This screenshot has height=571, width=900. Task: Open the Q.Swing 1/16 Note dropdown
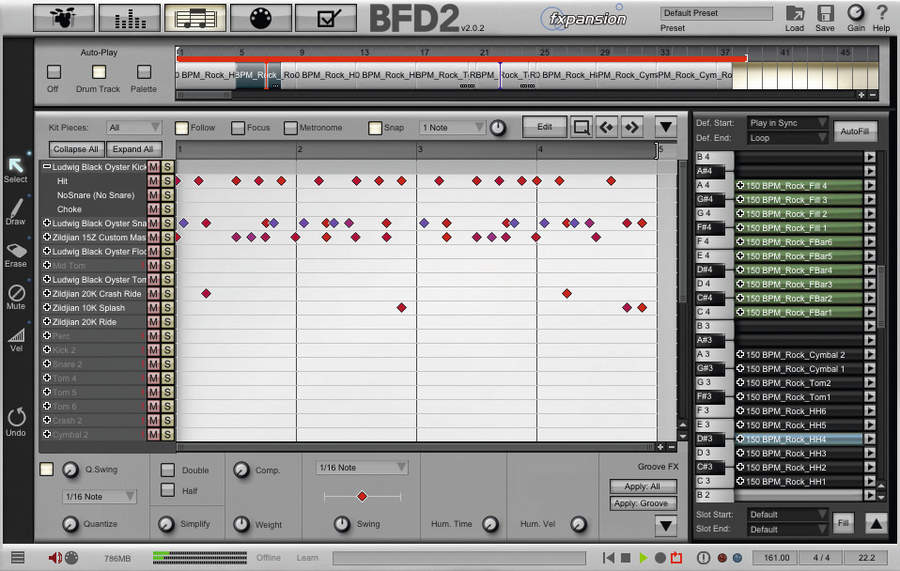[x=100, y=496]
